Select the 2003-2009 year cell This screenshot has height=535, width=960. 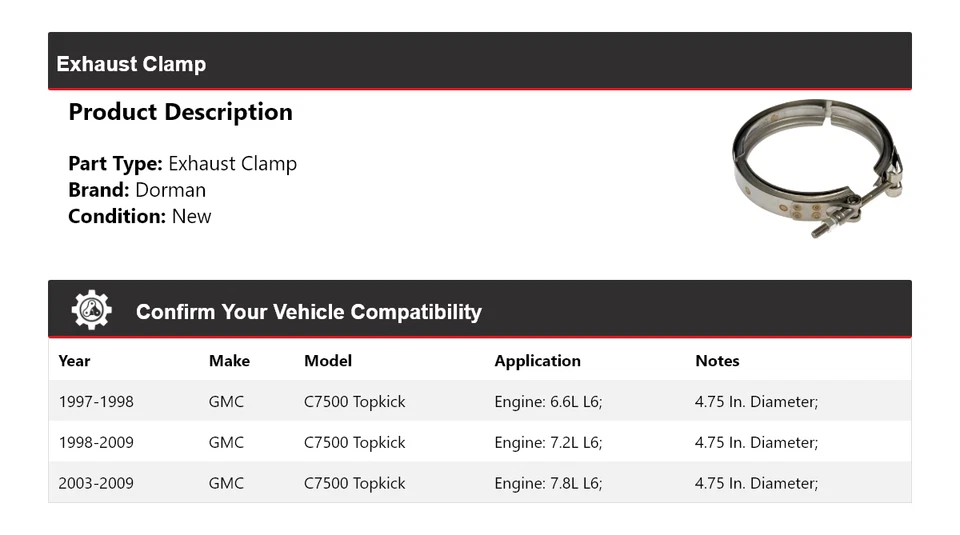tap(96, 483)
